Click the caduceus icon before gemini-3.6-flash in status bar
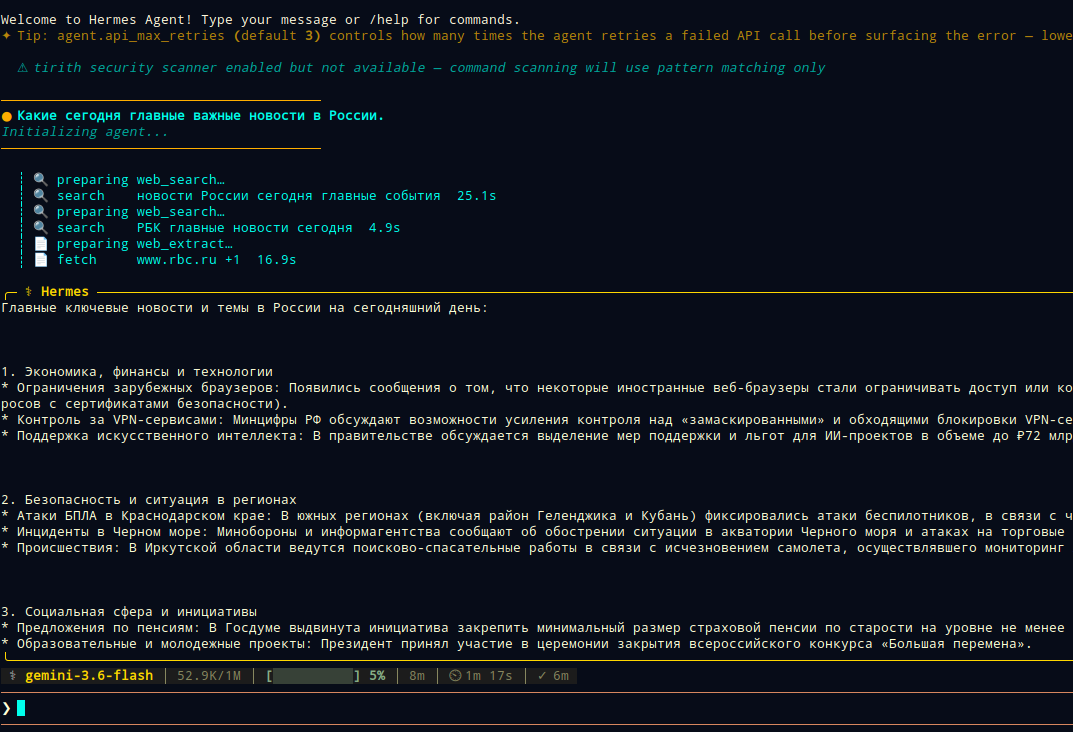This screenshot has height=732, width=1073. tap(12, 676)
